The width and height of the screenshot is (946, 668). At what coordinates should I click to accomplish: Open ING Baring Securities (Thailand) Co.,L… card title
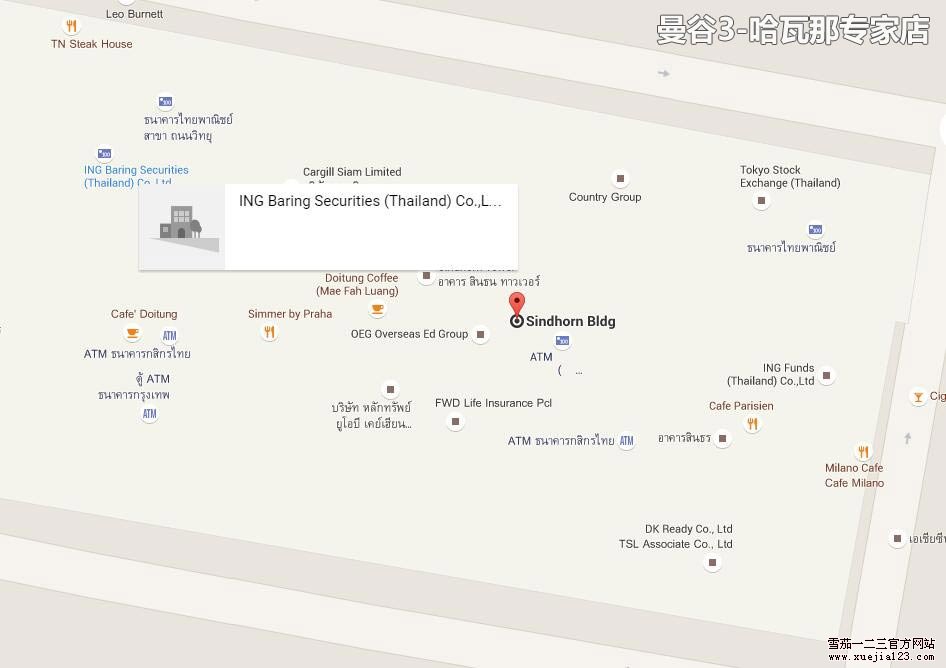370,201
